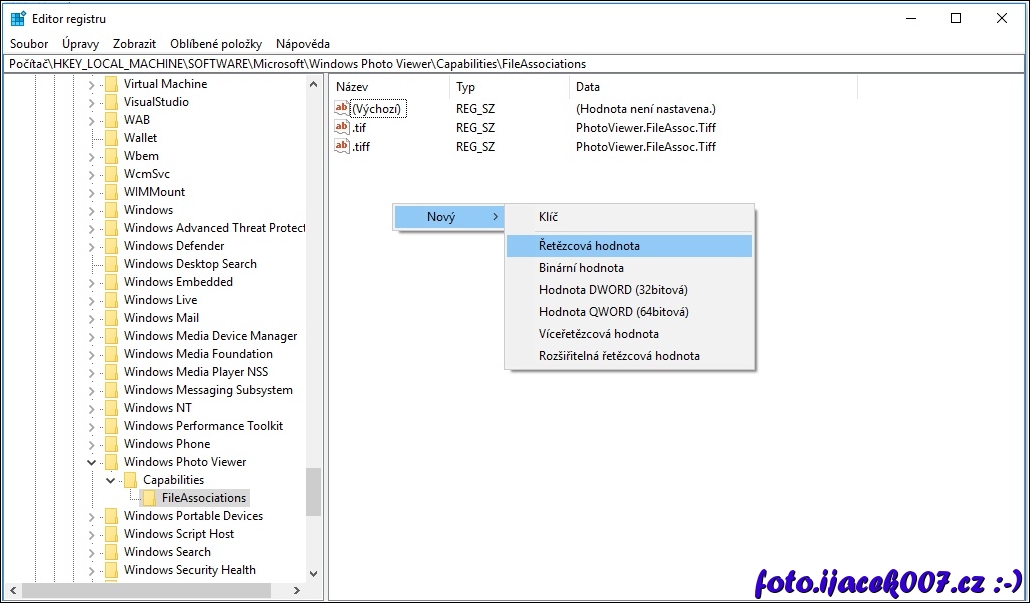This screenshot has height=603, width=1030.
Task: Click the (Výchozí) default value icon
Action: click(342, 108)
